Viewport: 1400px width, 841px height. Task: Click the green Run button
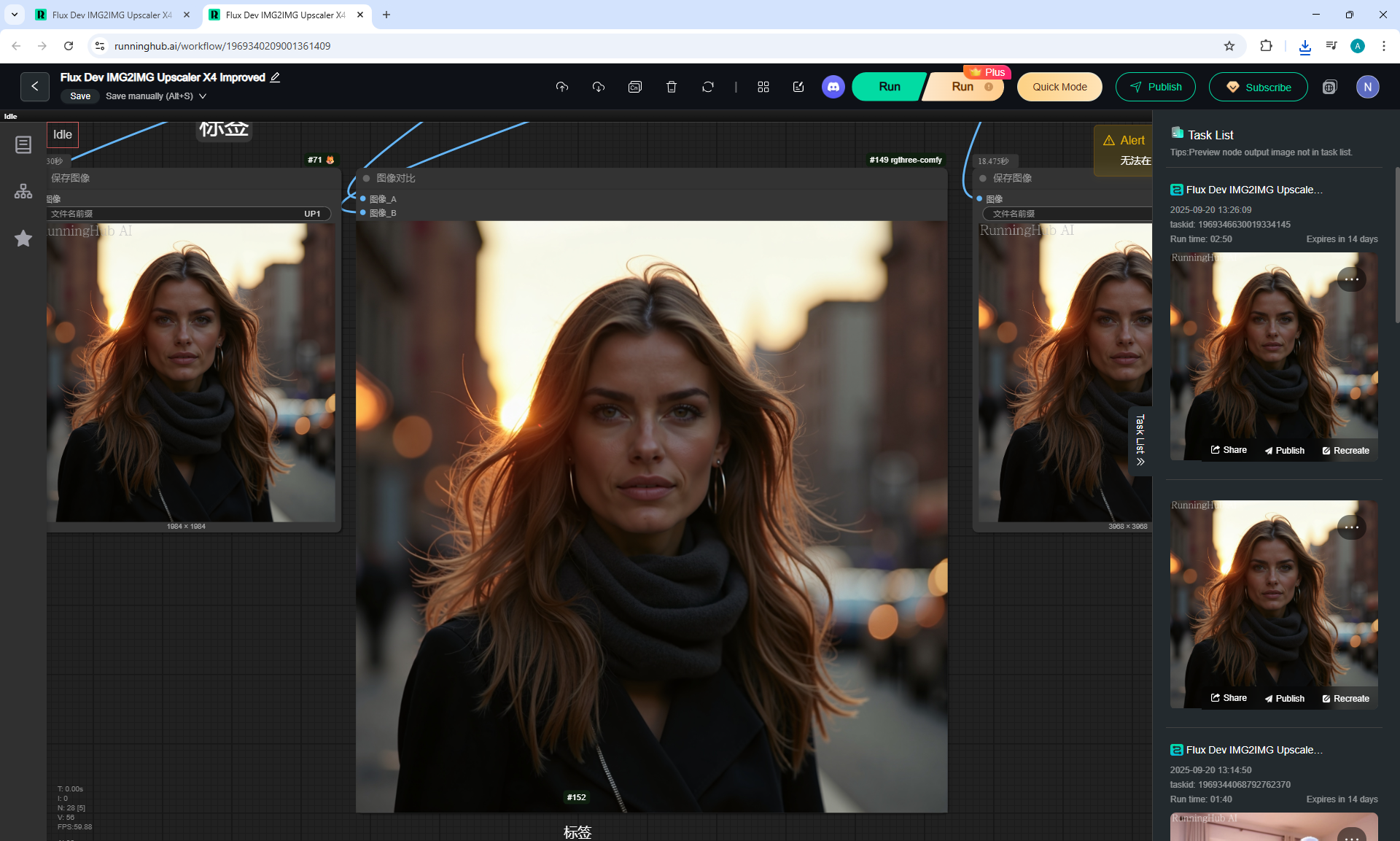[x=889, y=87]
